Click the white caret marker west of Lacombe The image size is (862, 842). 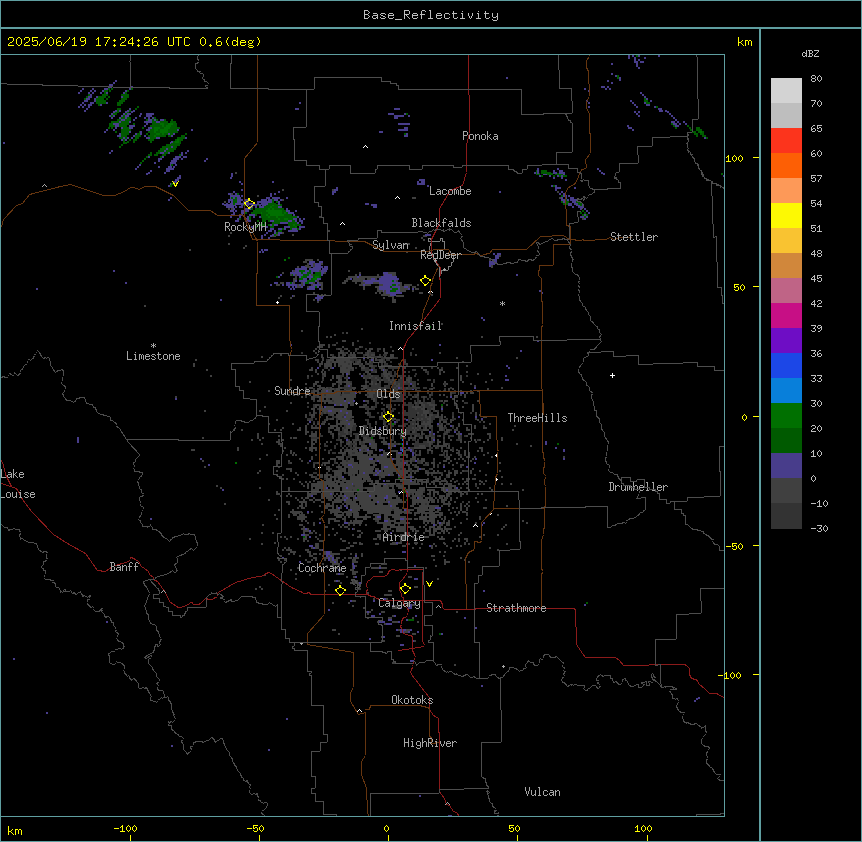coord(397,198)
